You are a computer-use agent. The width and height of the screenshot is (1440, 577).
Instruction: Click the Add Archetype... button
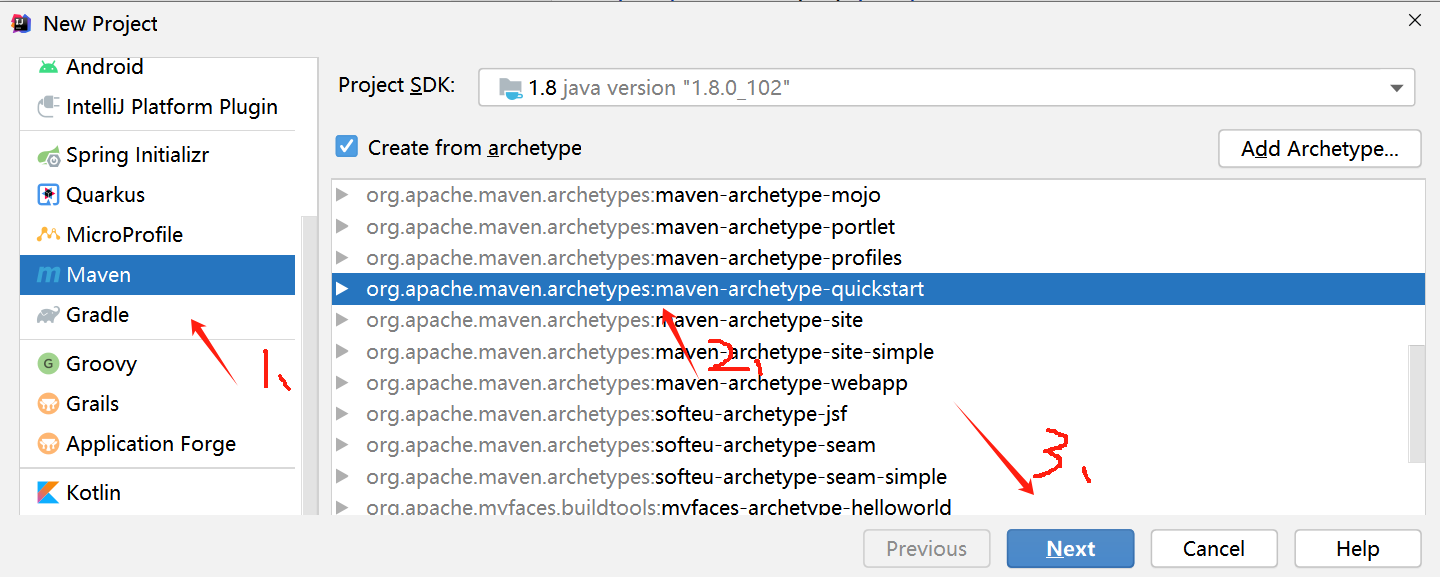click(x=1320, y=149)
